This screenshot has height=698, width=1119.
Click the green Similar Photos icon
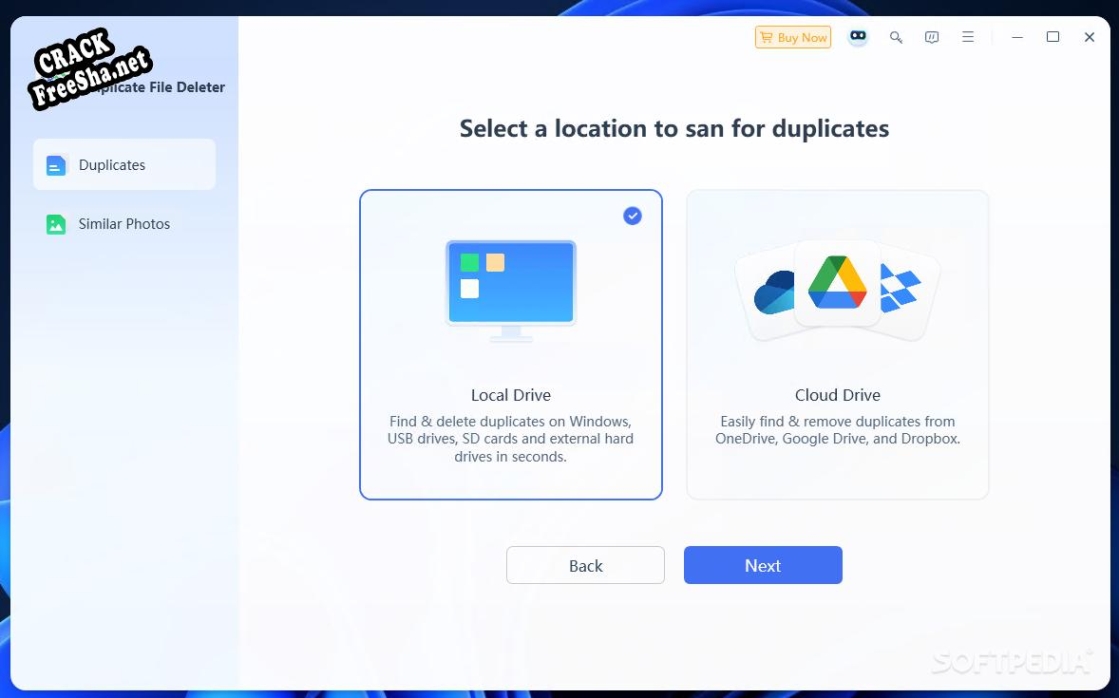pos(56,224)
